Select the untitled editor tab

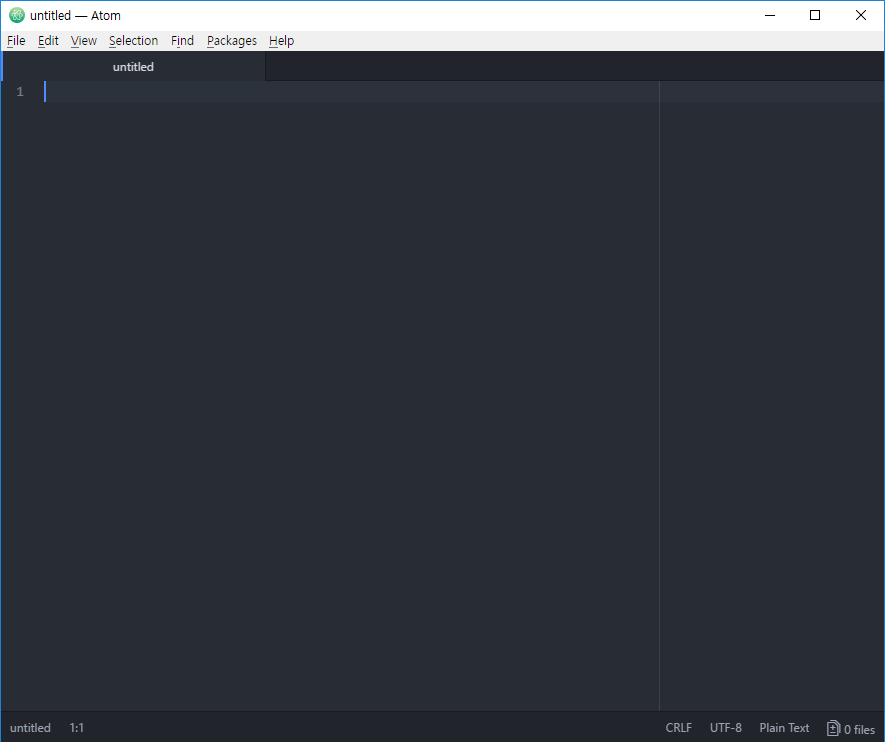coord(133,66)
